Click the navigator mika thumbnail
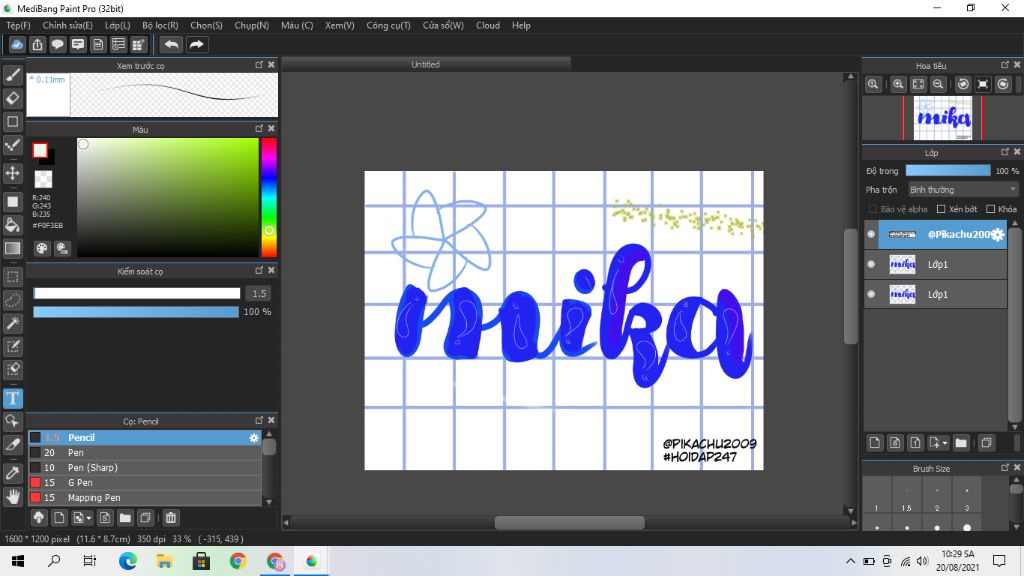 click(x=942, y=118)
